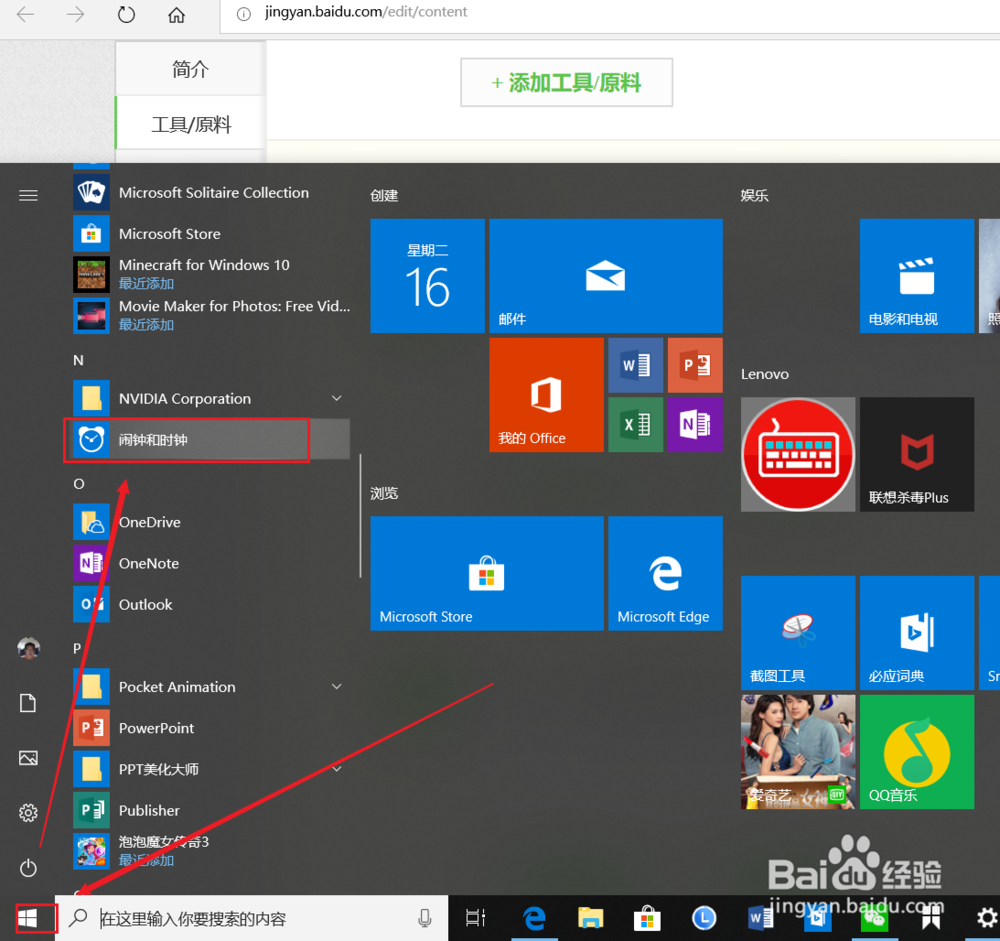The image size is (1000, 941).
Task: Click the site info icon in address bar
Action: click(244, 13)
